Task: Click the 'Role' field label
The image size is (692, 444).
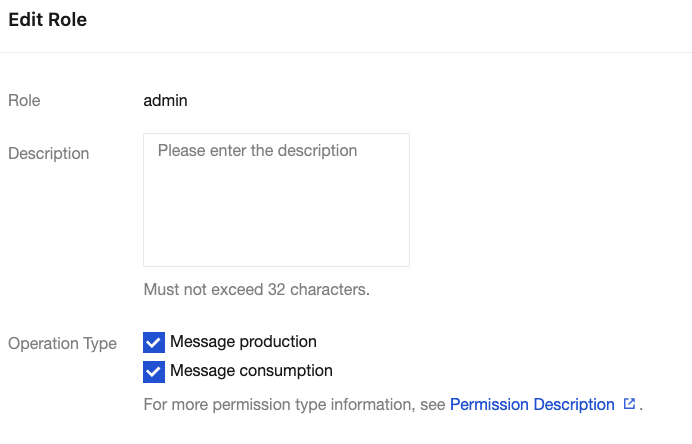Action: [24, 100]
